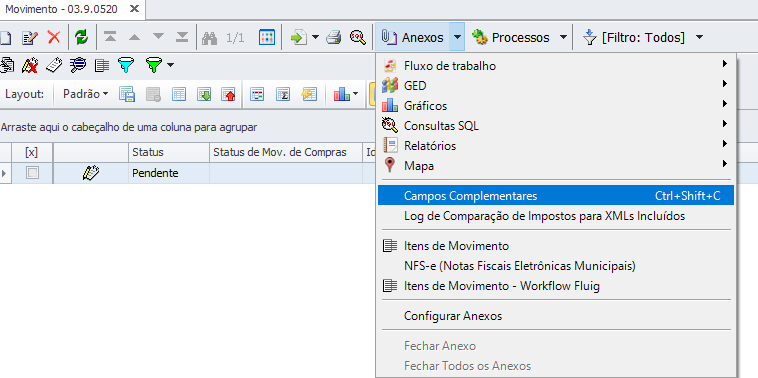Viewport: 758px width, 378px height.
Task: Open the bar chart dropdown arrow
Action: [356, 94]
